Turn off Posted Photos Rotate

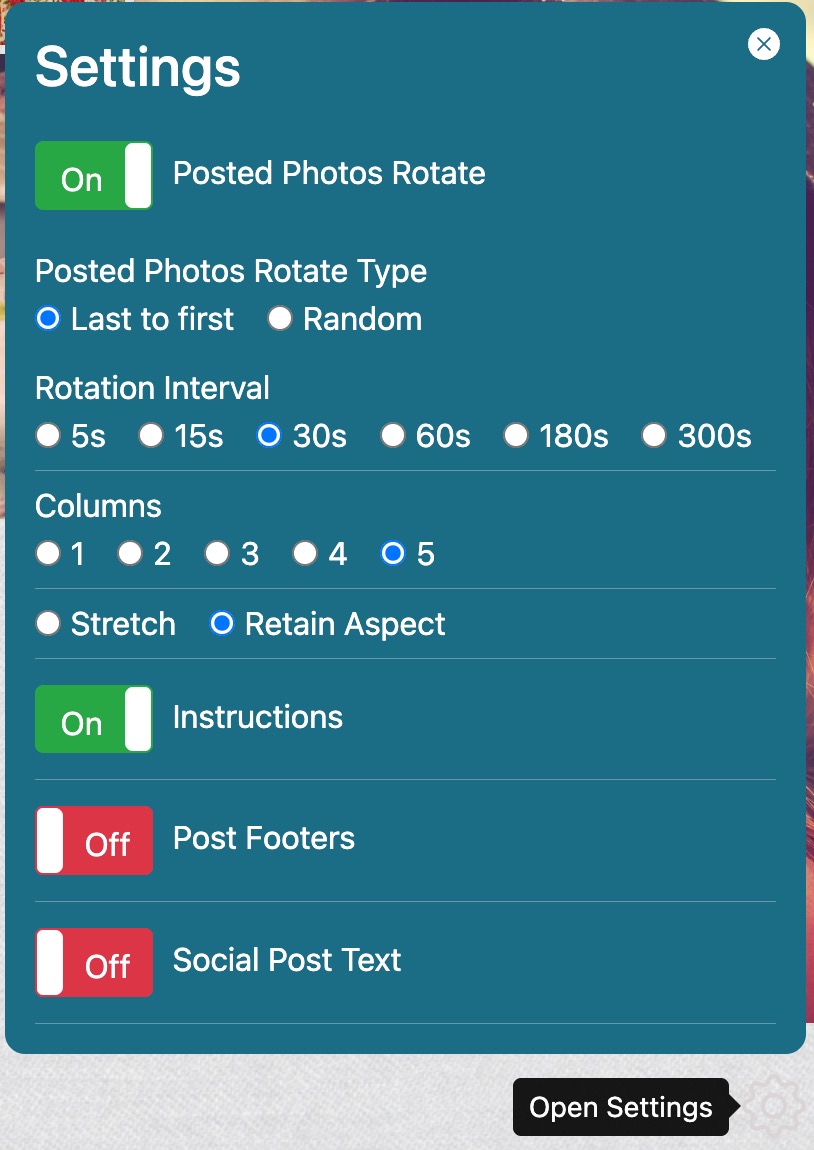click(93, 174)
